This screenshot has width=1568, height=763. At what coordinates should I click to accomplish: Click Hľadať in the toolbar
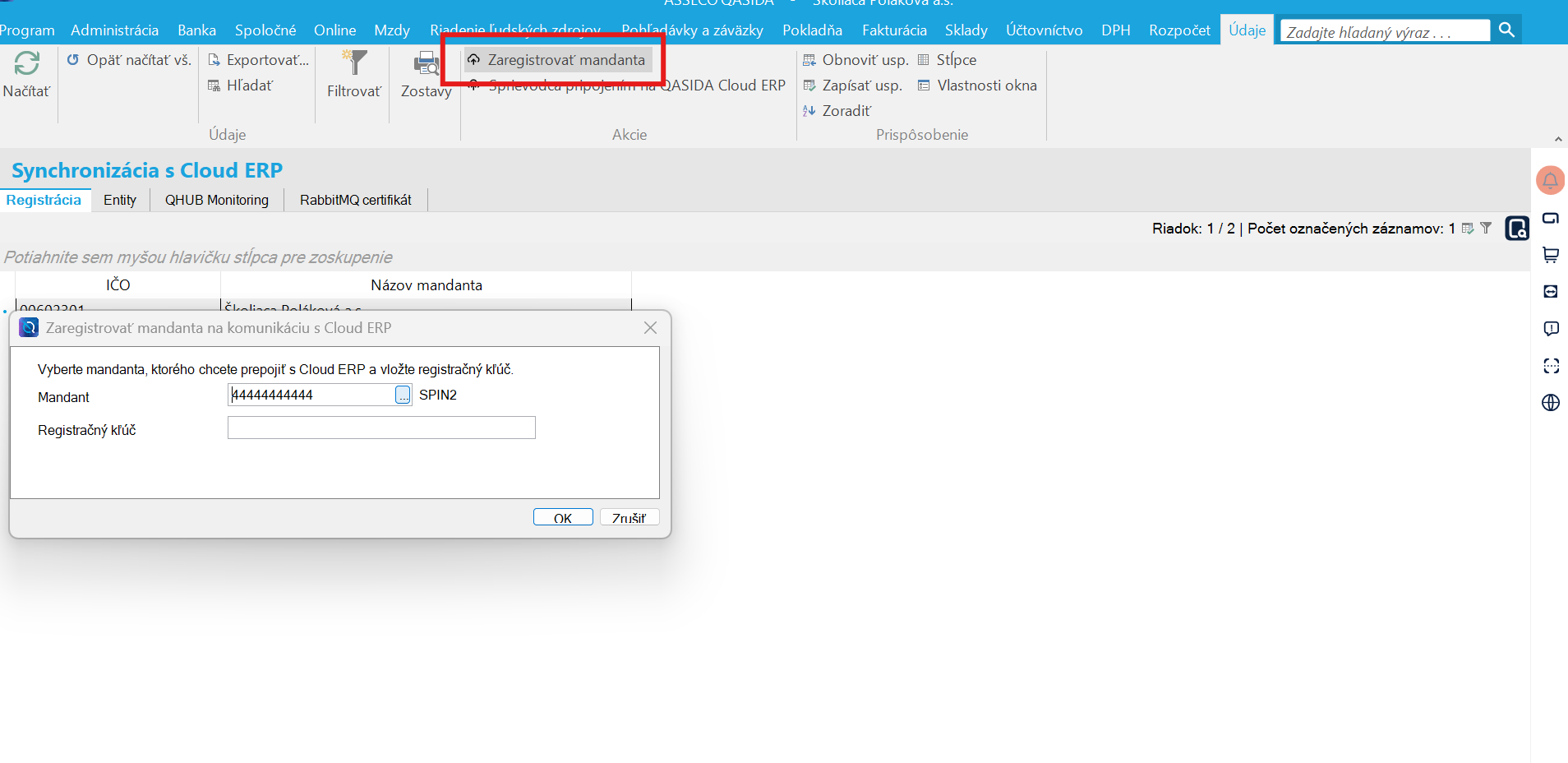[240, 86]
